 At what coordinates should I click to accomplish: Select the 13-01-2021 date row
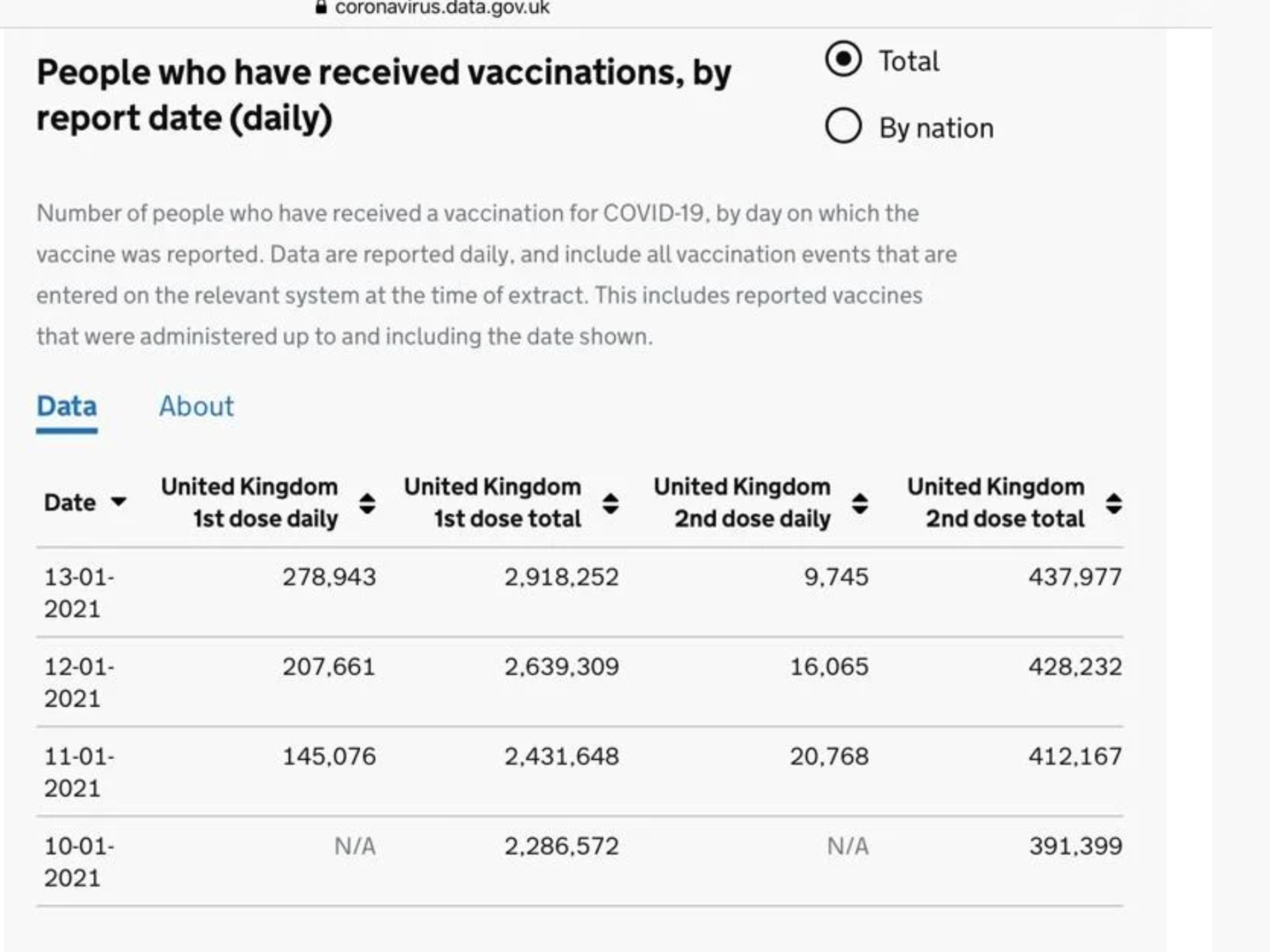click(x=580, y=593)
